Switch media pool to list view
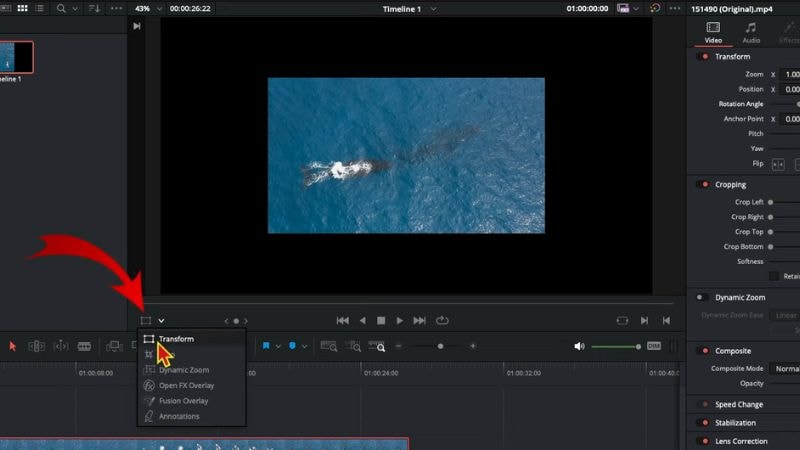Image resolution: width=800 pixels, height=450 pixels. [x=39, y=8]
